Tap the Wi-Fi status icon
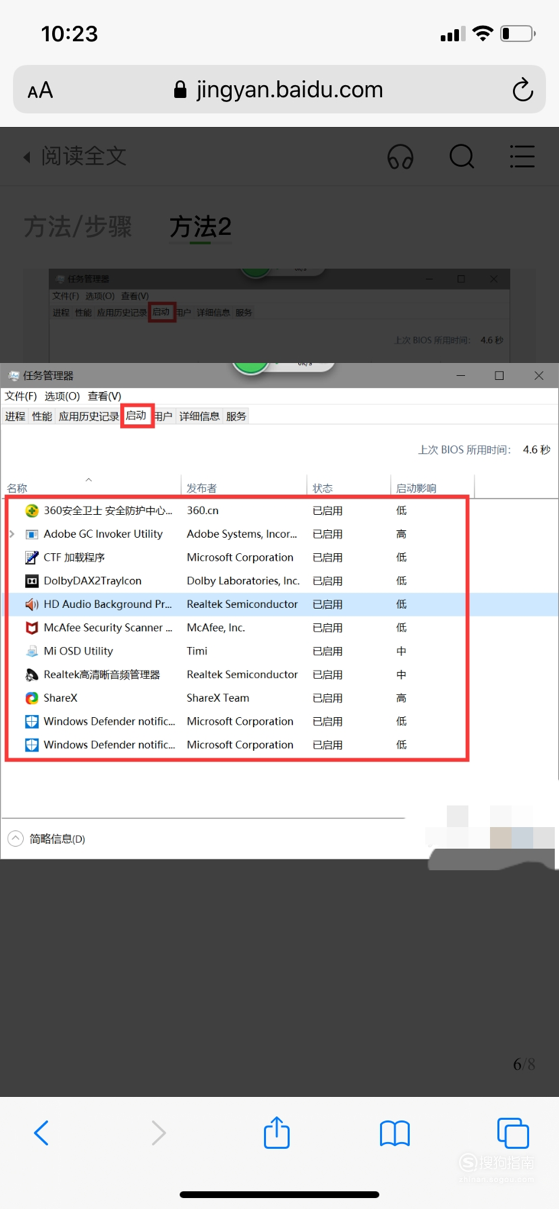The height and width of the screenshot is (1209, 559). click(x=482, y=34)
